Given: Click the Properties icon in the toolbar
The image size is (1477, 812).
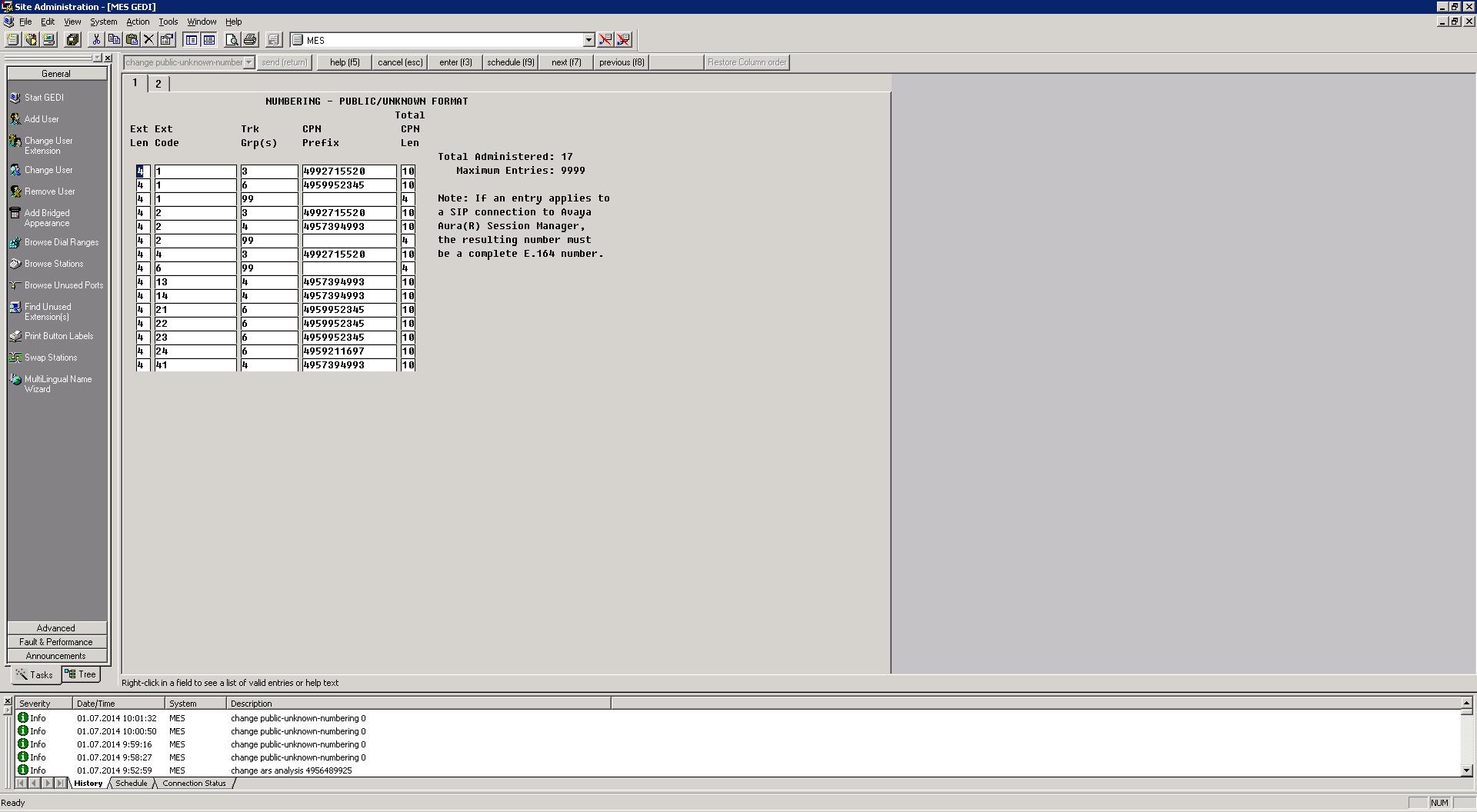Looking at the screenshot, I should click(x=167, y=40).
